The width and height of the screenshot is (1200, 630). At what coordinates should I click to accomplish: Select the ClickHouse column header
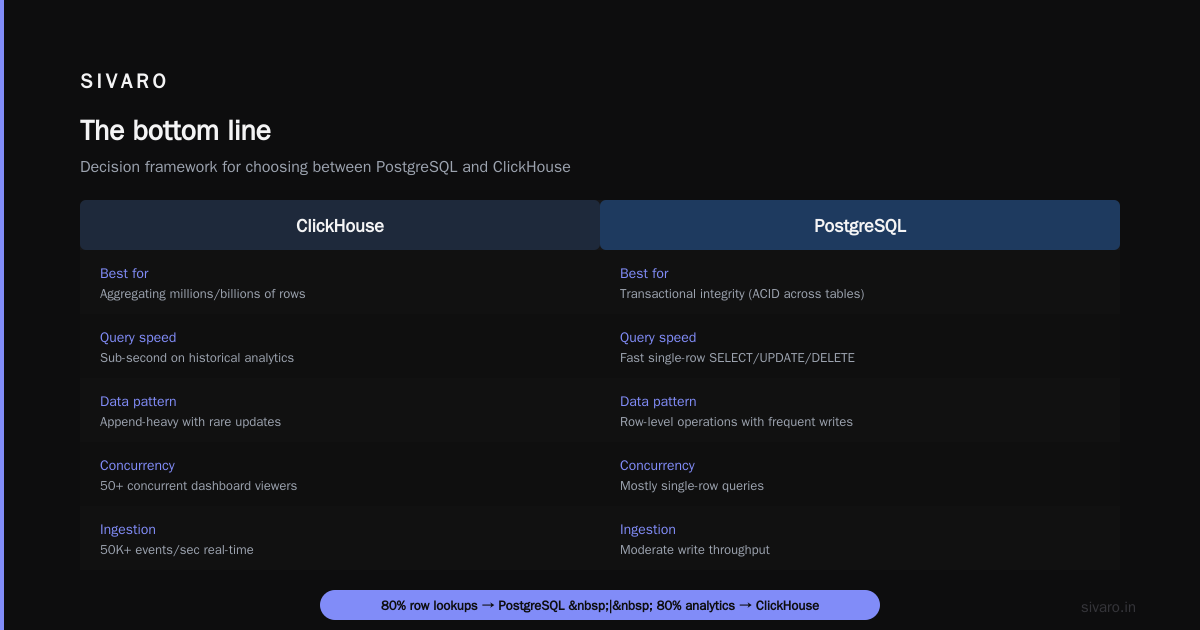point(340,225)
